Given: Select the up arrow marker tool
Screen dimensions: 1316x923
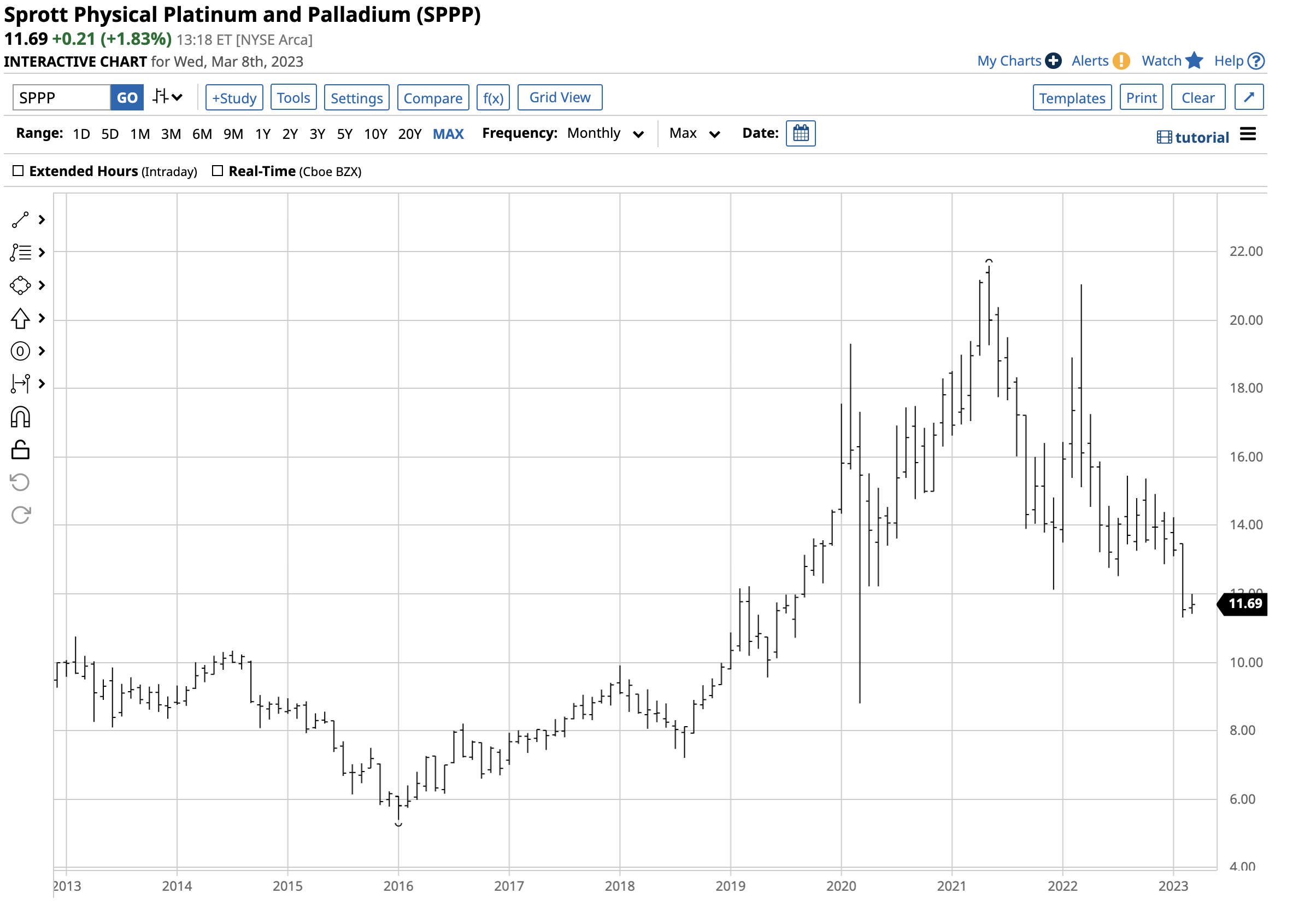Looking at the screenshot, I should pyautogui.click(x=20, y=318).
